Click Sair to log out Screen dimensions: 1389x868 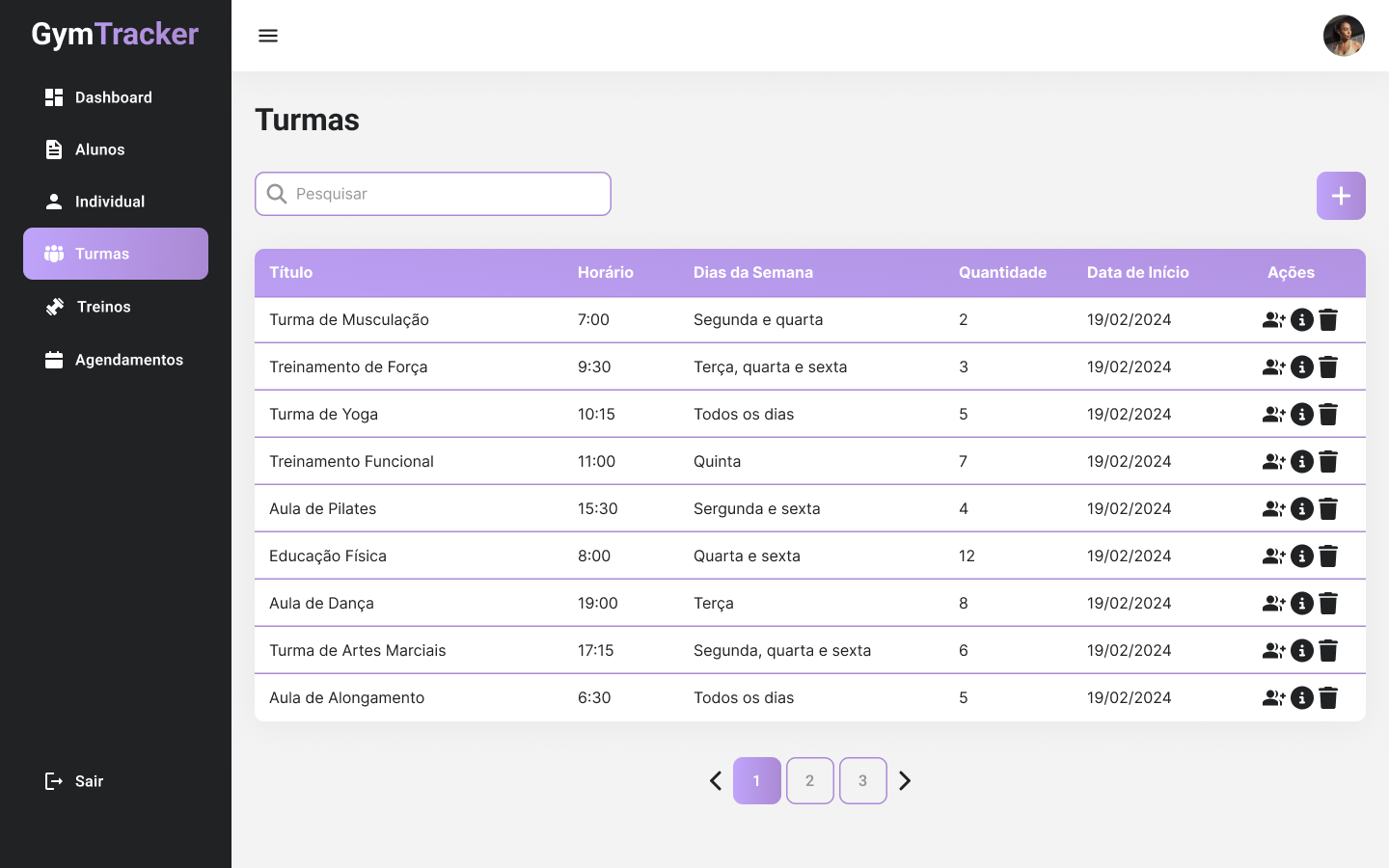pyautogui.click(x=89, y=781)
